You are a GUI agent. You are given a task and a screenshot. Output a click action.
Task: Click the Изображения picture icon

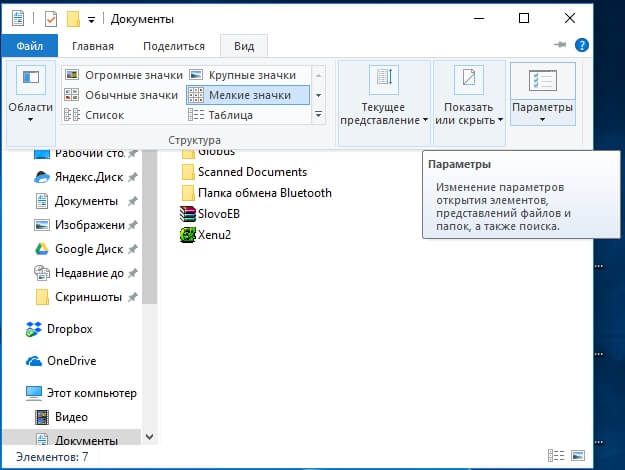pyautogui.click(x=42, y=225)
